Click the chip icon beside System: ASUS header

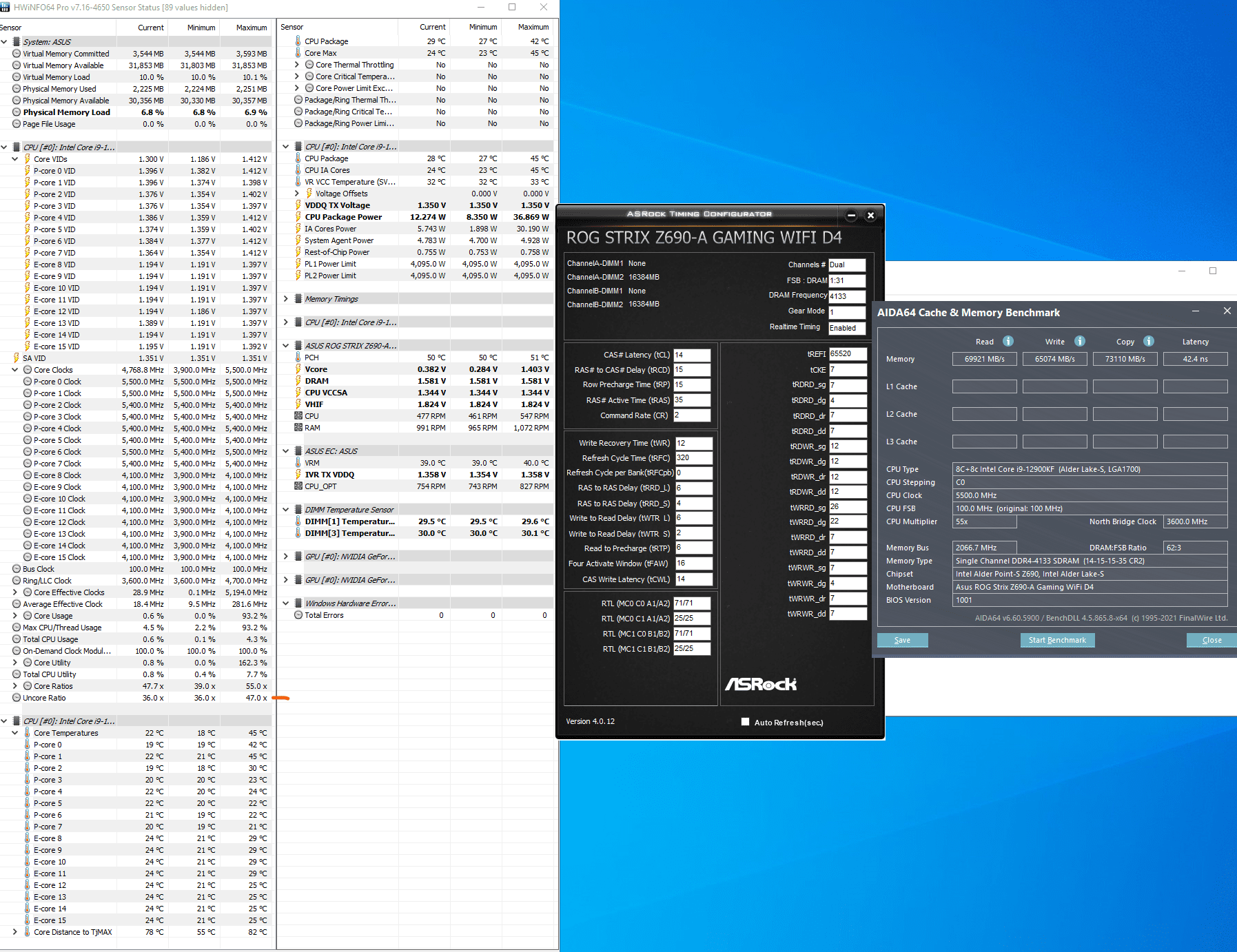[17, 42]
